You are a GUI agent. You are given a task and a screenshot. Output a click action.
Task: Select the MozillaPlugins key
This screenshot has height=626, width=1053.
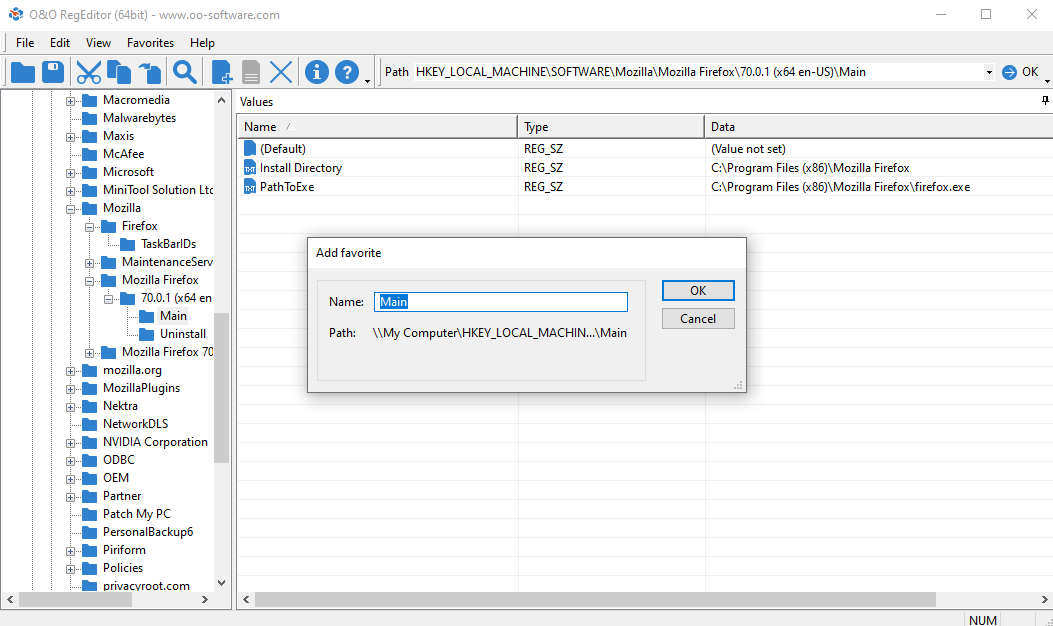click(141, 388)
